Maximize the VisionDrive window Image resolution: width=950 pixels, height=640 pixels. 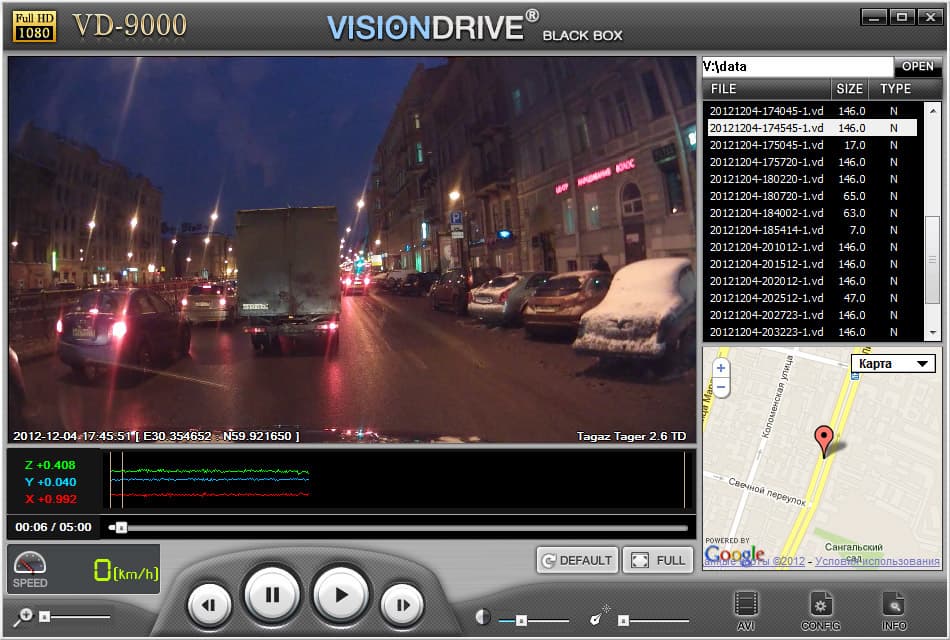point(902,17)
